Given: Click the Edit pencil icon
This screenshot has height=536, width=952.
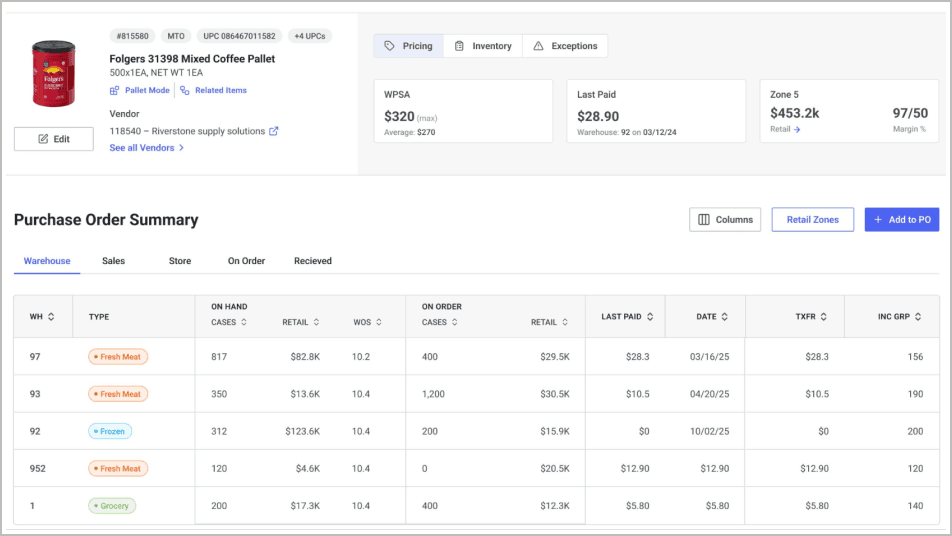Looking at the screenshot, I should tap(43, 139).
